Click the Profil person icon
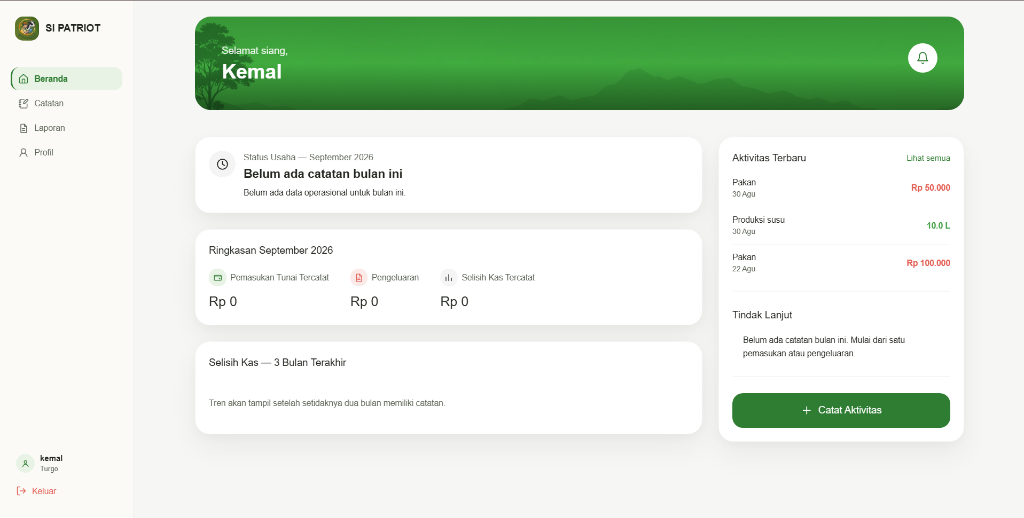1024x518 pixels. click(24, 152)
